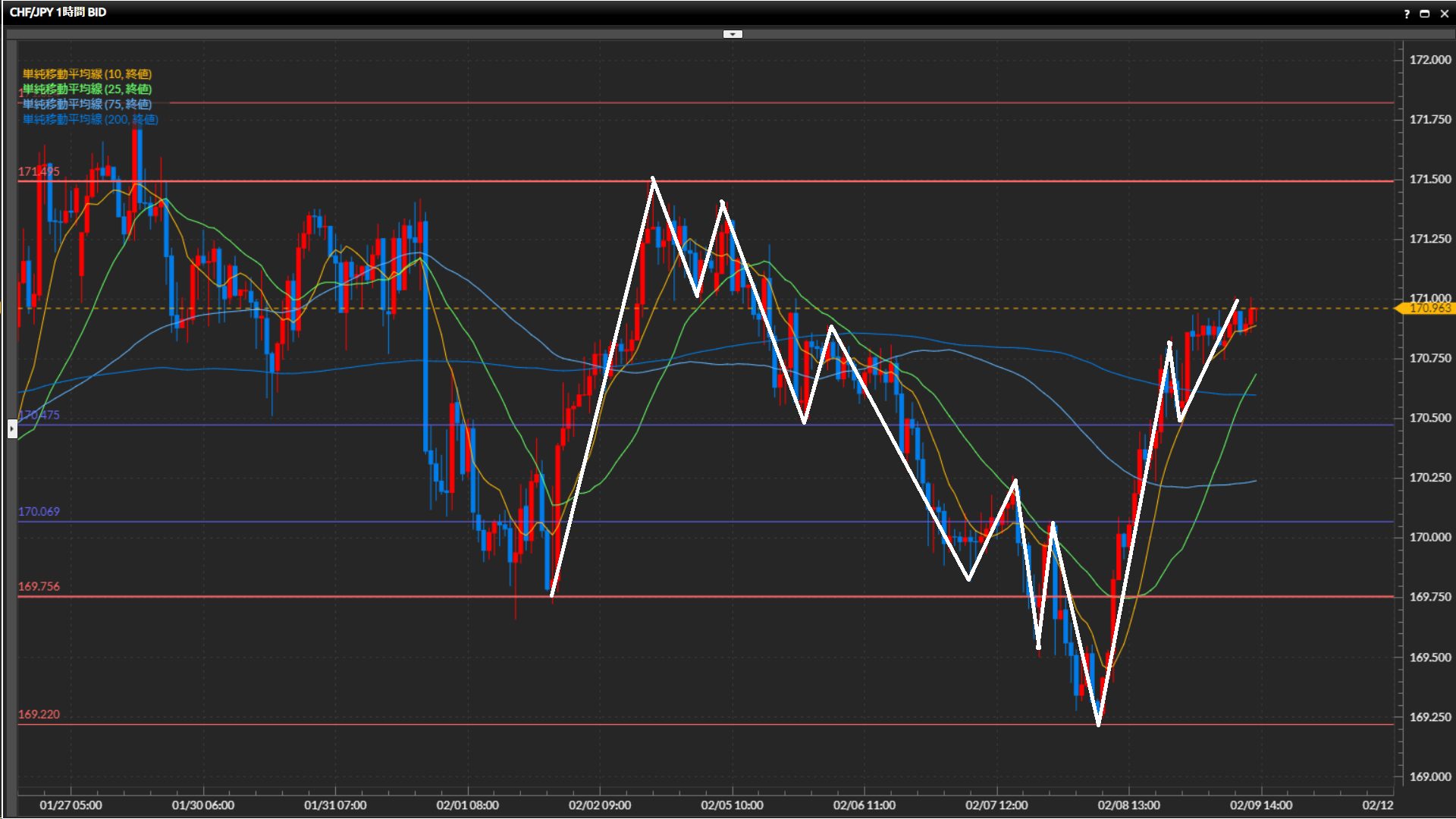Click the help question mark icon

click(1407, 14)
